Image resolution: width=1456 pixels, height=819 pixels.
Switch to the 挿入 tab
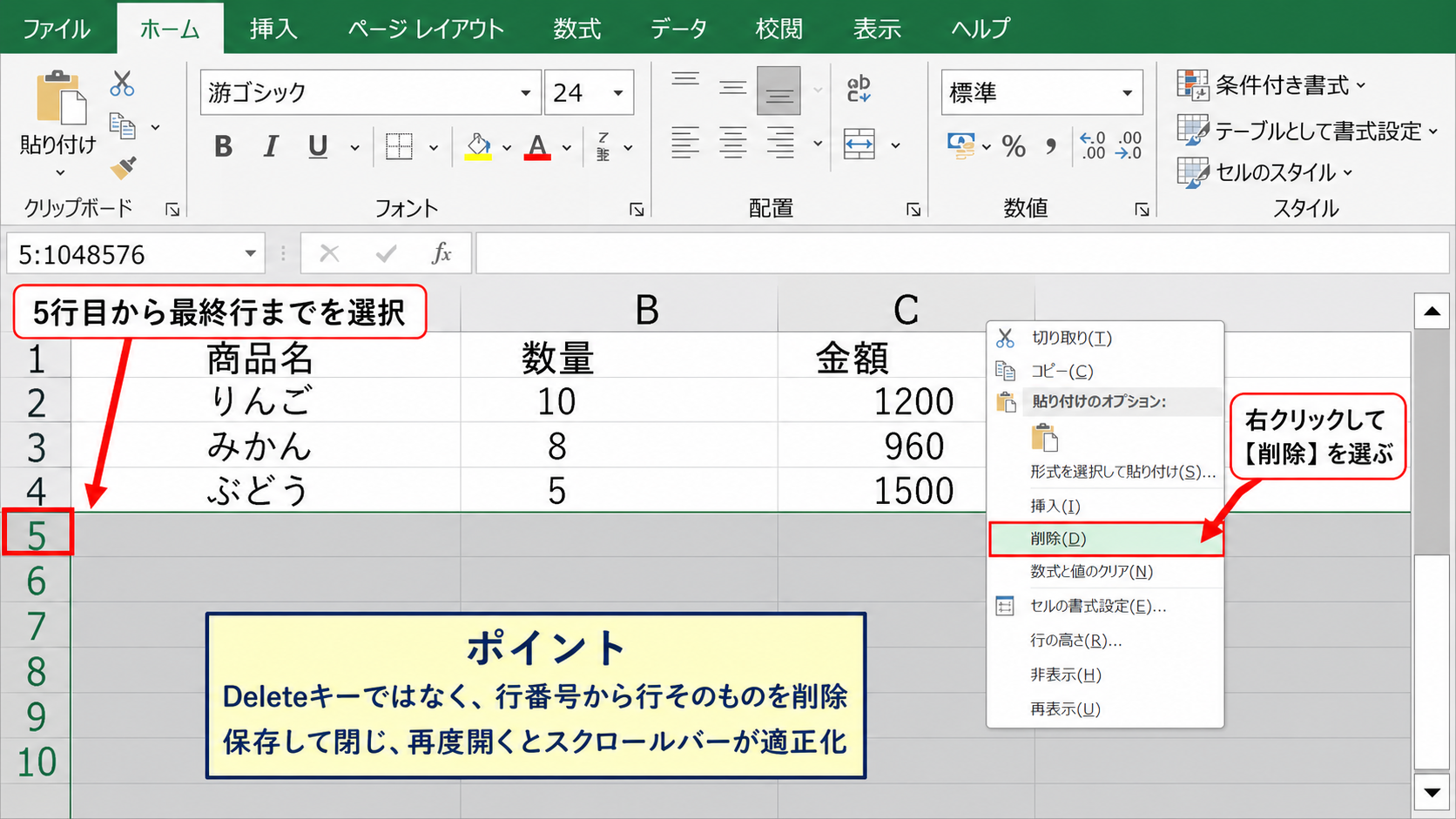point(273,29)
